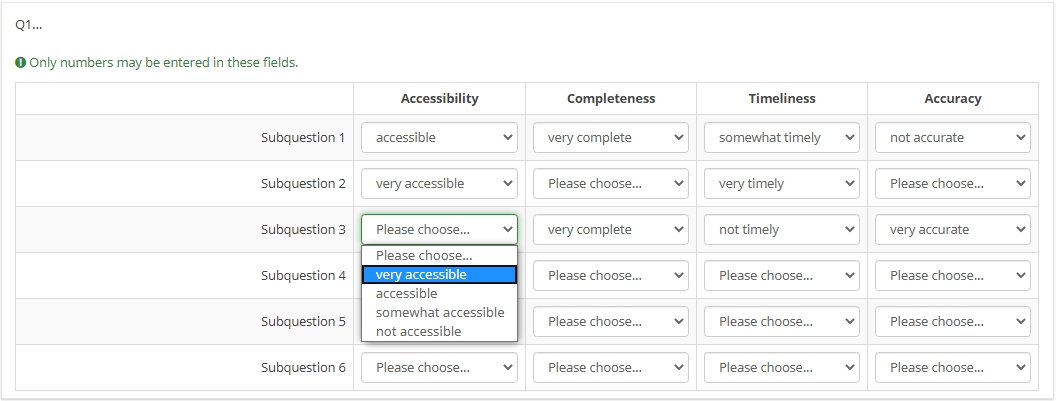Open Subquestion 1 Accuracy dropdown

[x=952, y=138]
